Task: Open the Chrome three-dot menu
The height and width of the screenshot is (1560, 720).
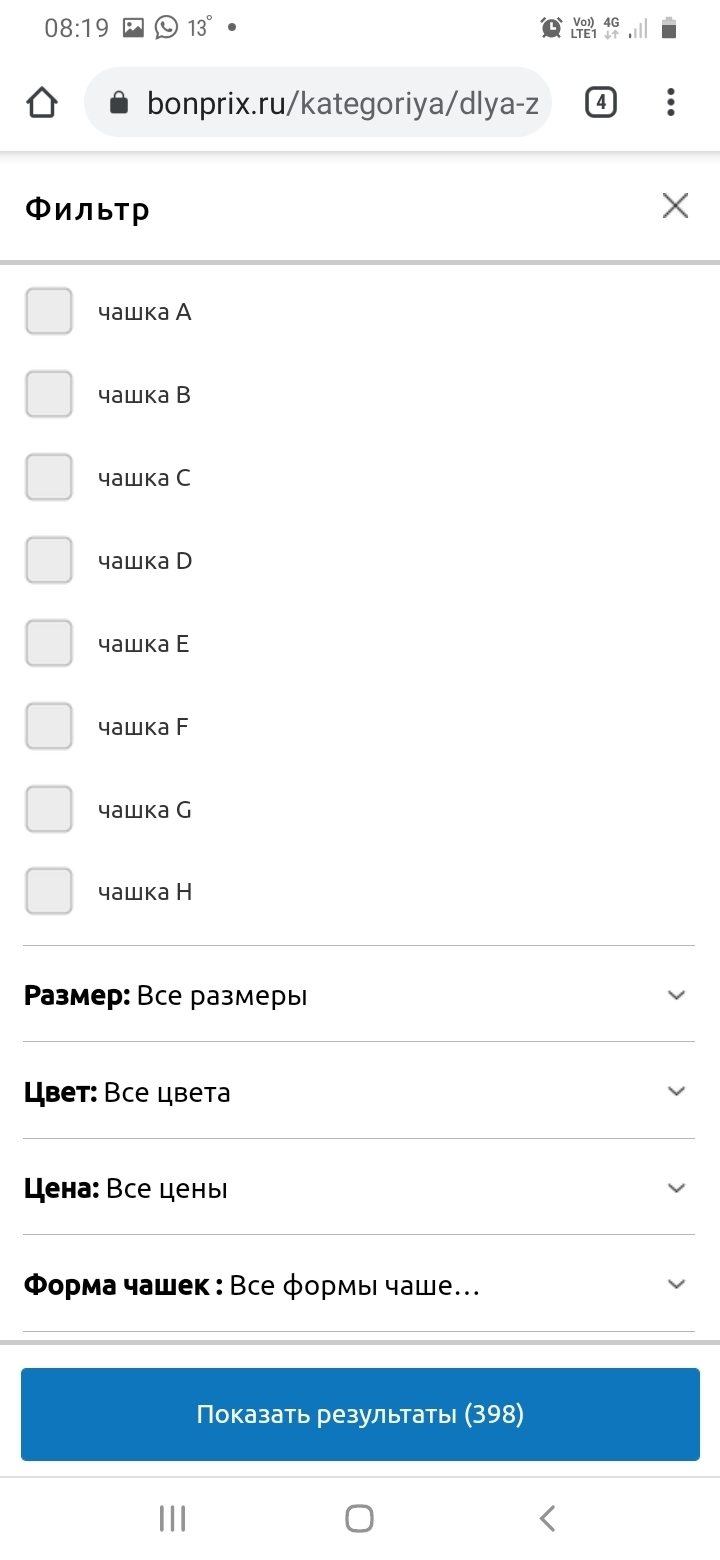Action: click(x=670, y=102)
